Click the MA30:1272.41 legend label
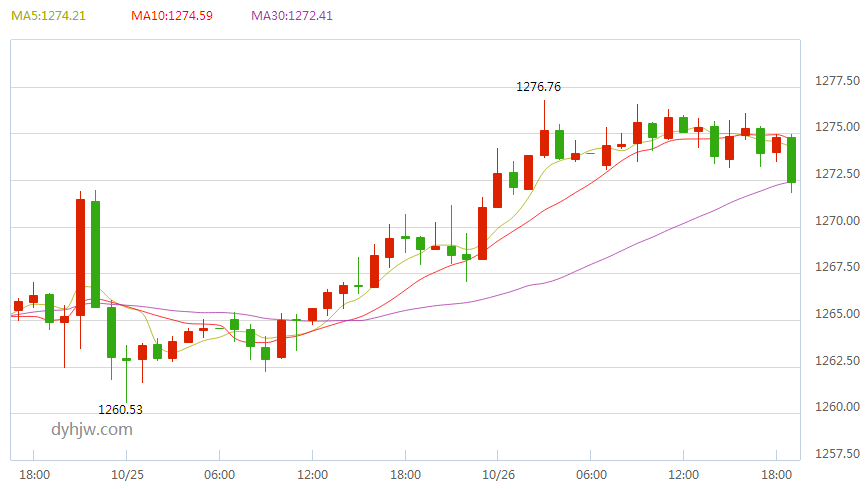This screenshot has width=867, height=489. (292, 16)
